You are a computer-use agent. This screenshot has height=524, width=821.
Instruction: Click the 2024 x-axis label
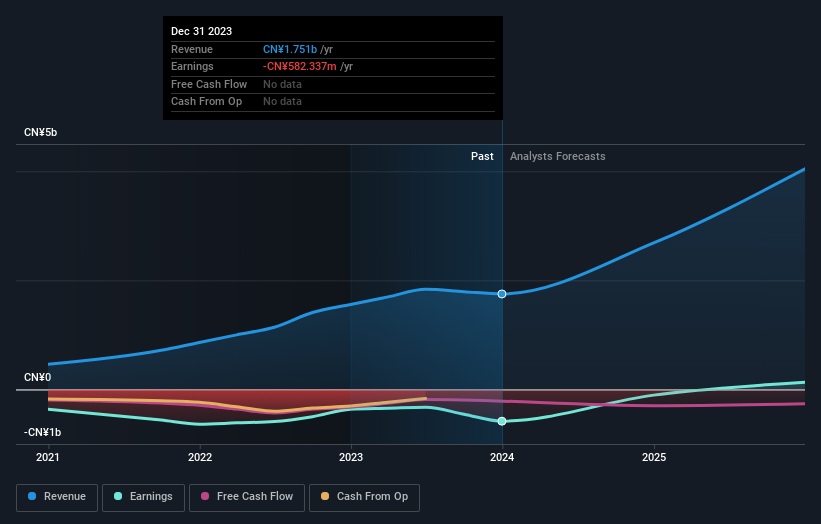click(502, 458)
